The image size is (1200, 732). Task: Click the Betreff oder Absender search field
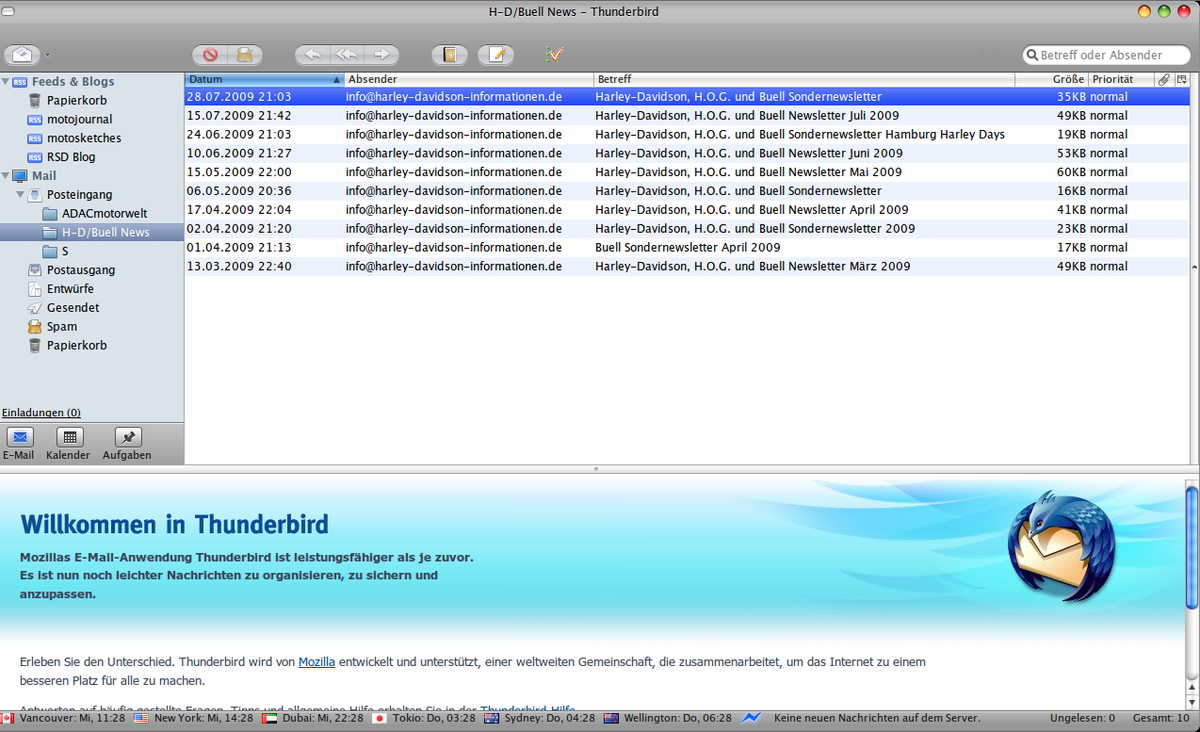[1112, 55]
